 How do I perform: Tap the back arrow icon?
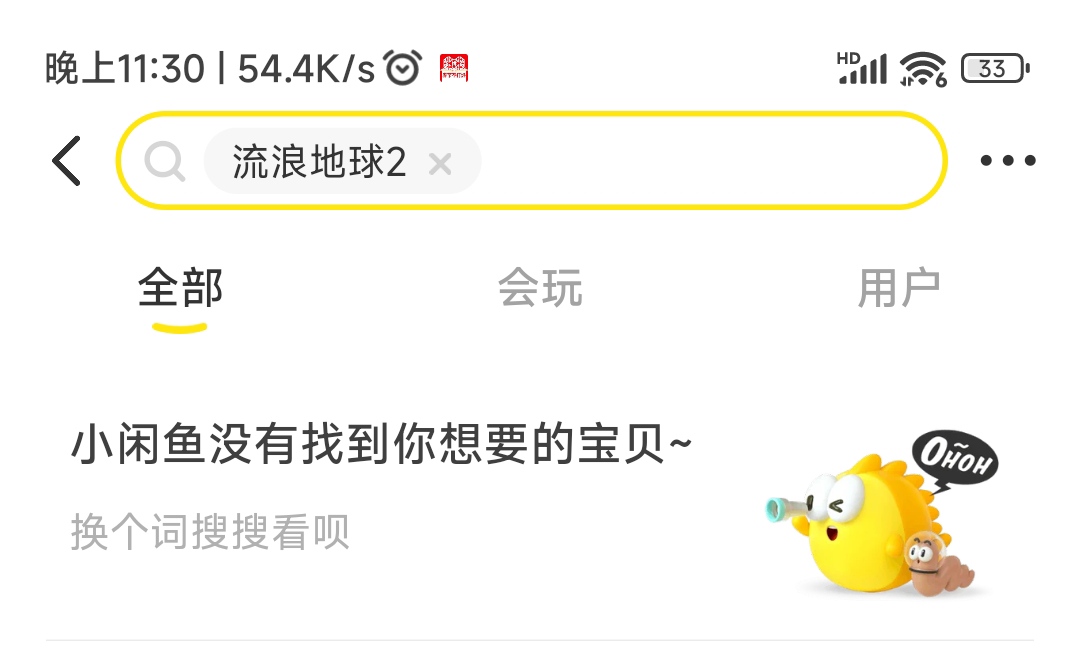67,161
